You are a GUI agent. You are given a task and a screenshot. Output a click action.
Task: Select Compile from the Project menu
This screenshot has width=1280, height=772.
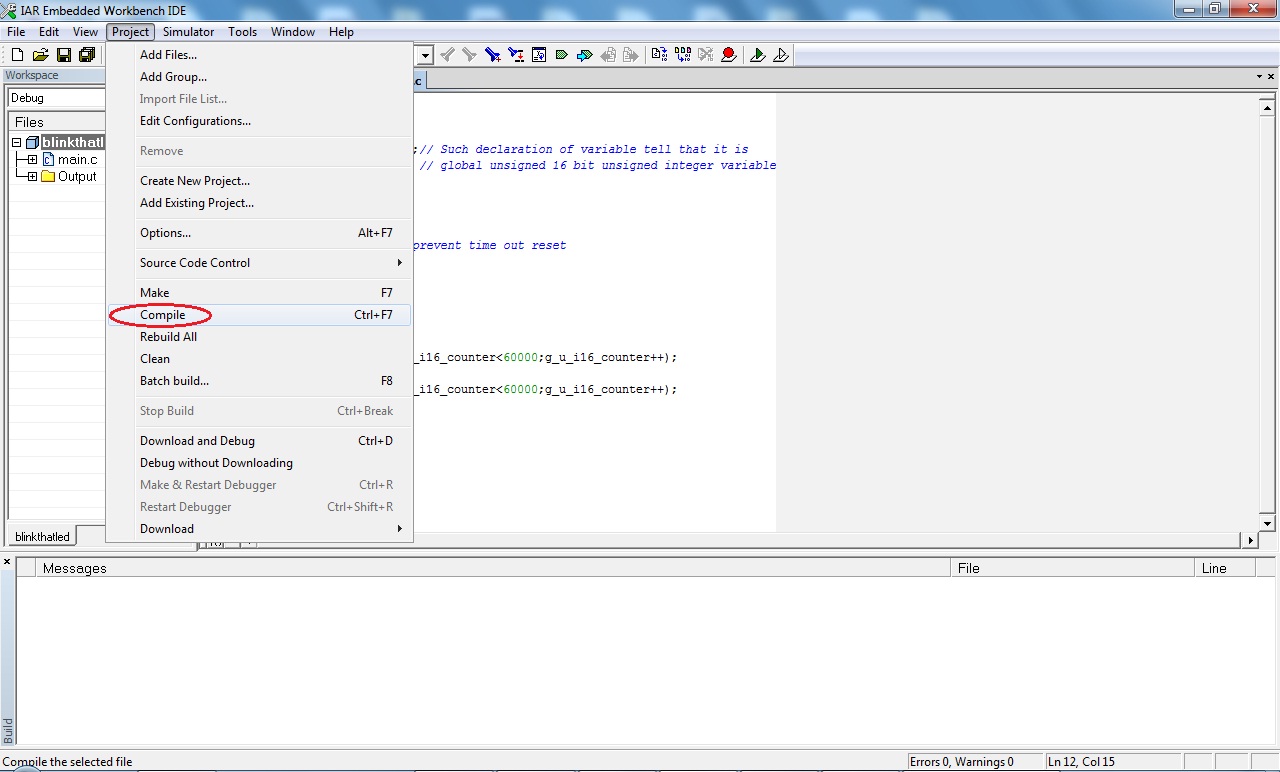(x=163, y=315)
